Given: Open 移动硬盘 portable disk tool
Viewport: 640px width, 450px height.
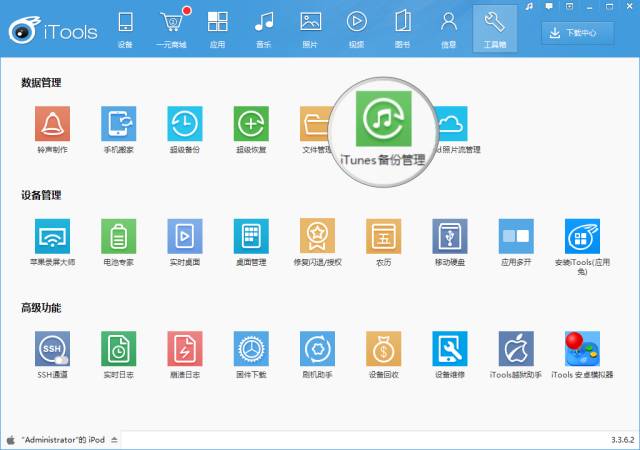Looking at the screenshot, I should click(450, 236).
